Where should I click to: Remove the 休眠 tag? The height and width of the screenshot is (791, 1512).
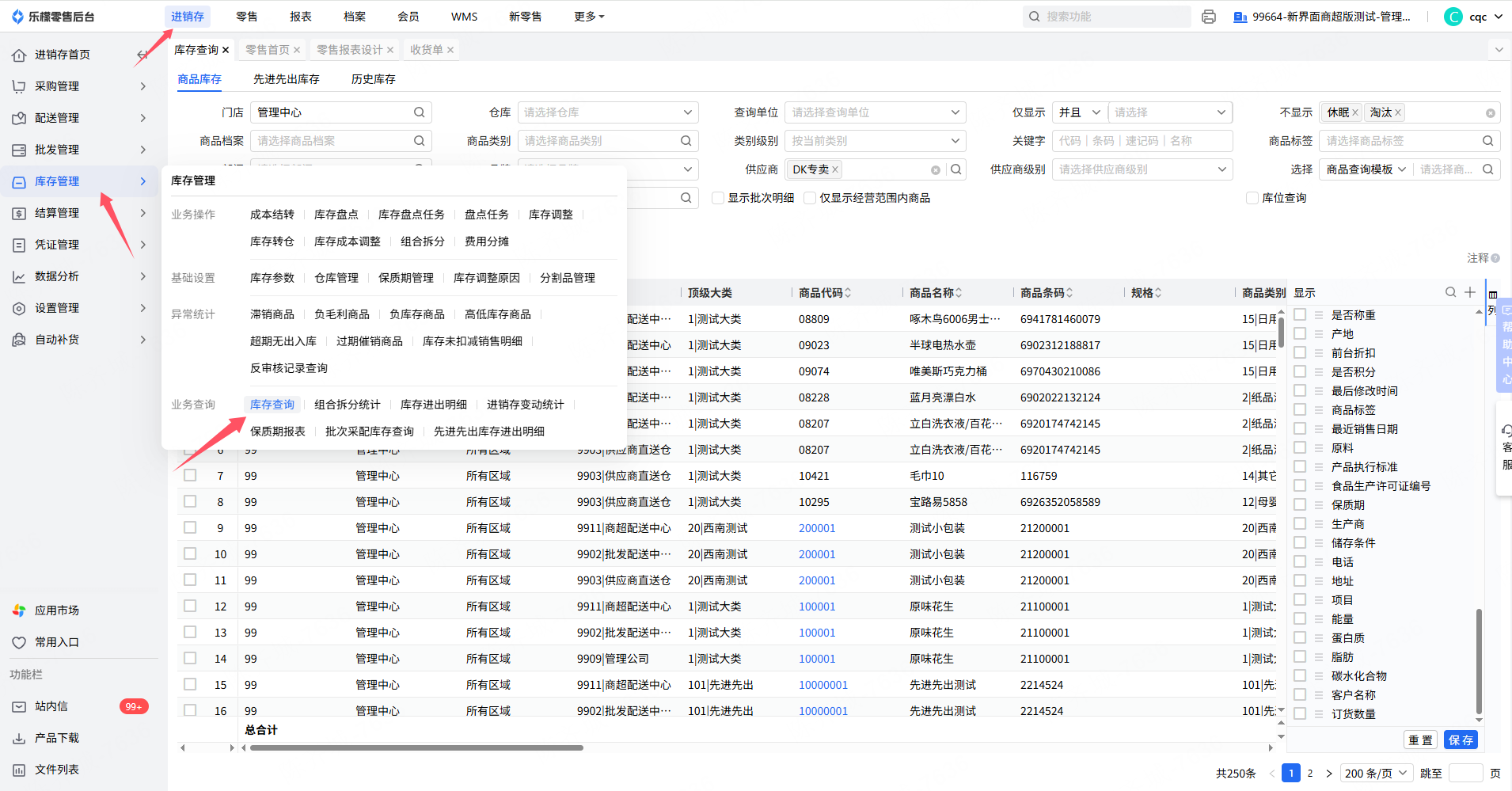click(1355, 112)
